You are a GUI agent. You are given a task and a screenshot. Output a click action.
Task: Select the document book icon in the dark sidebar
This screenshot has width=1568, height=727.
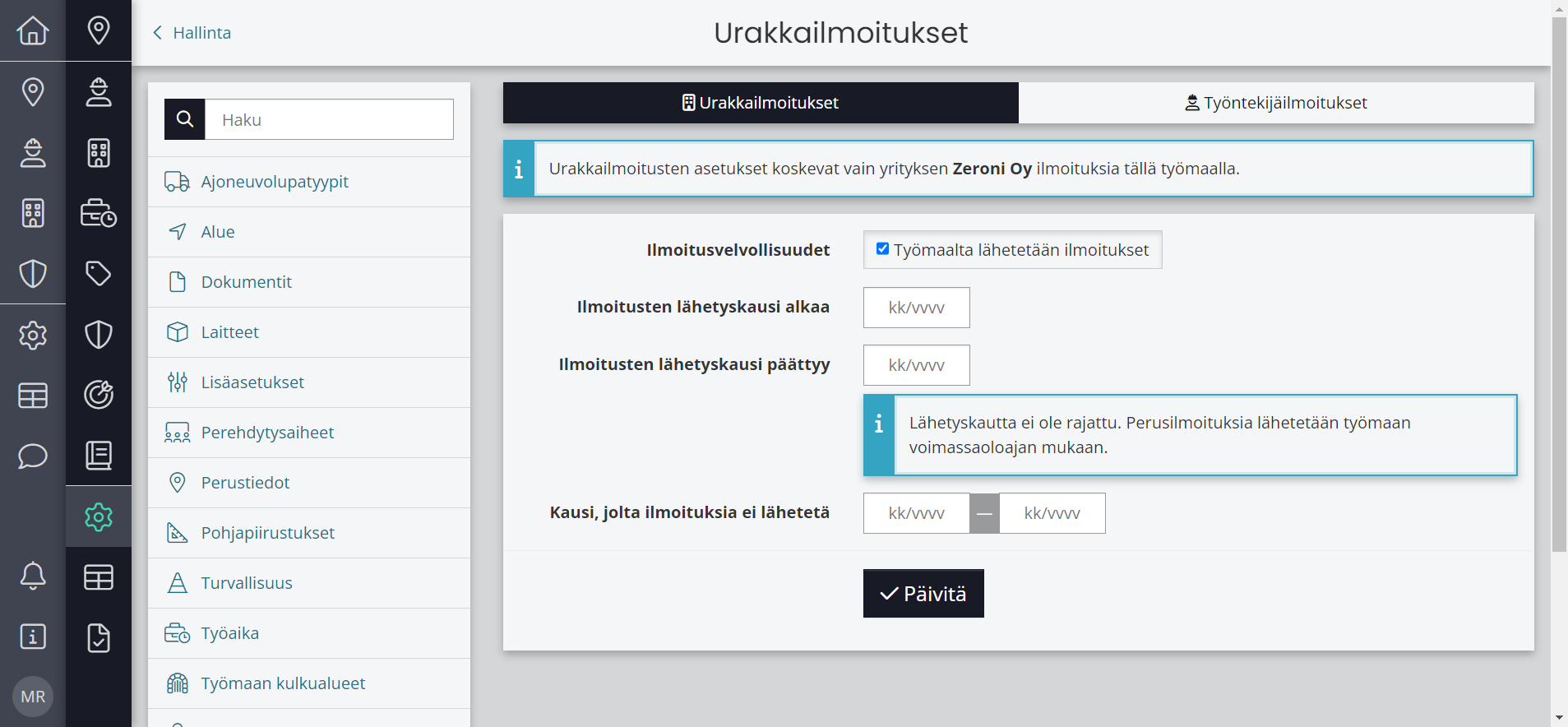tap(99, 455)
